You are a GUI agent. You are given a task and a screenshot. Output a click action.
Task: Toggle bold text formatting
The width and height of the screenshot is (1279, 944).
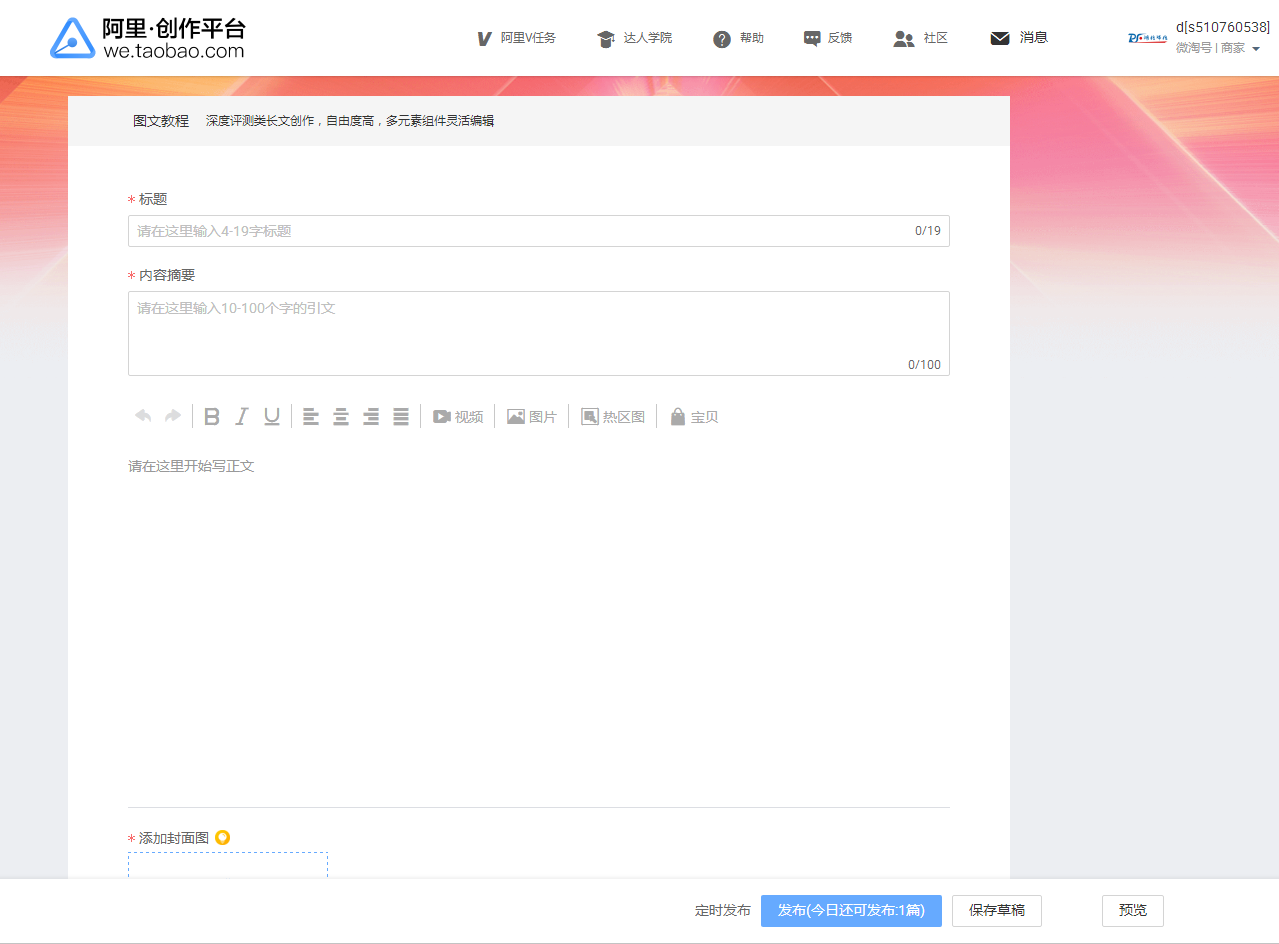pyautogui.click(x=212, y=416)
